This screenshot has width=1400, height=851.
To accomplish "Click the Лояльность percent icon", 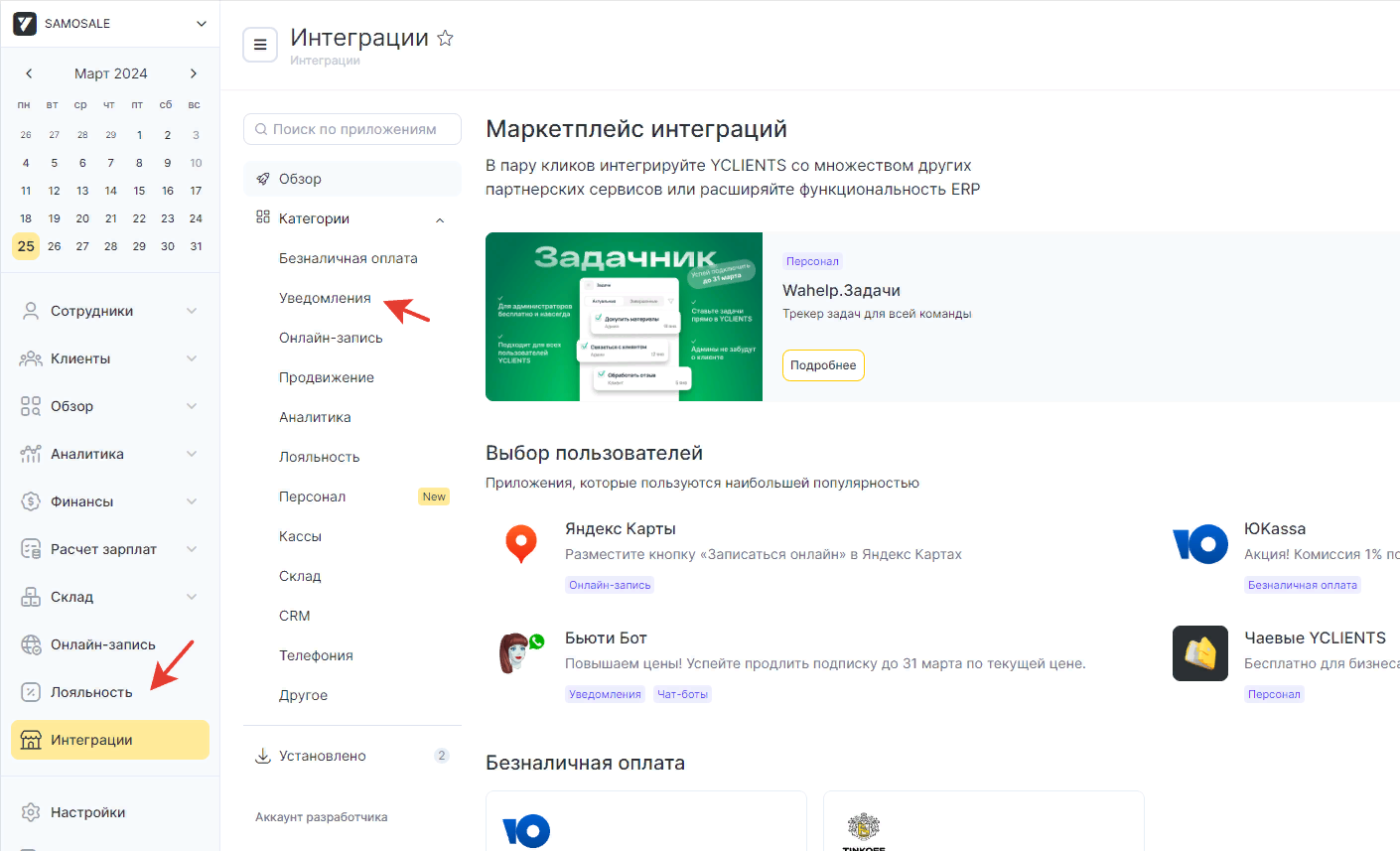I will (x=31, y=692).
